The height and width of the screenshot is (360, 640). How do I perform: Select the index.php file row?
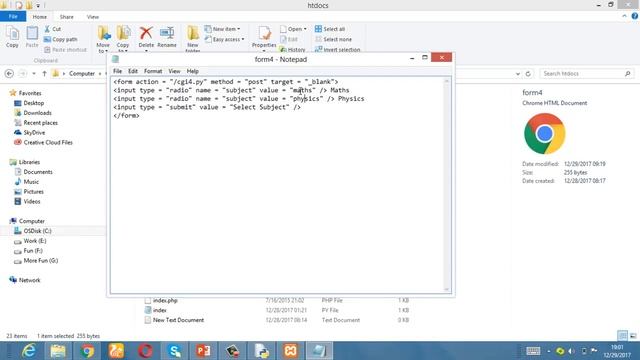coord(276,300)
